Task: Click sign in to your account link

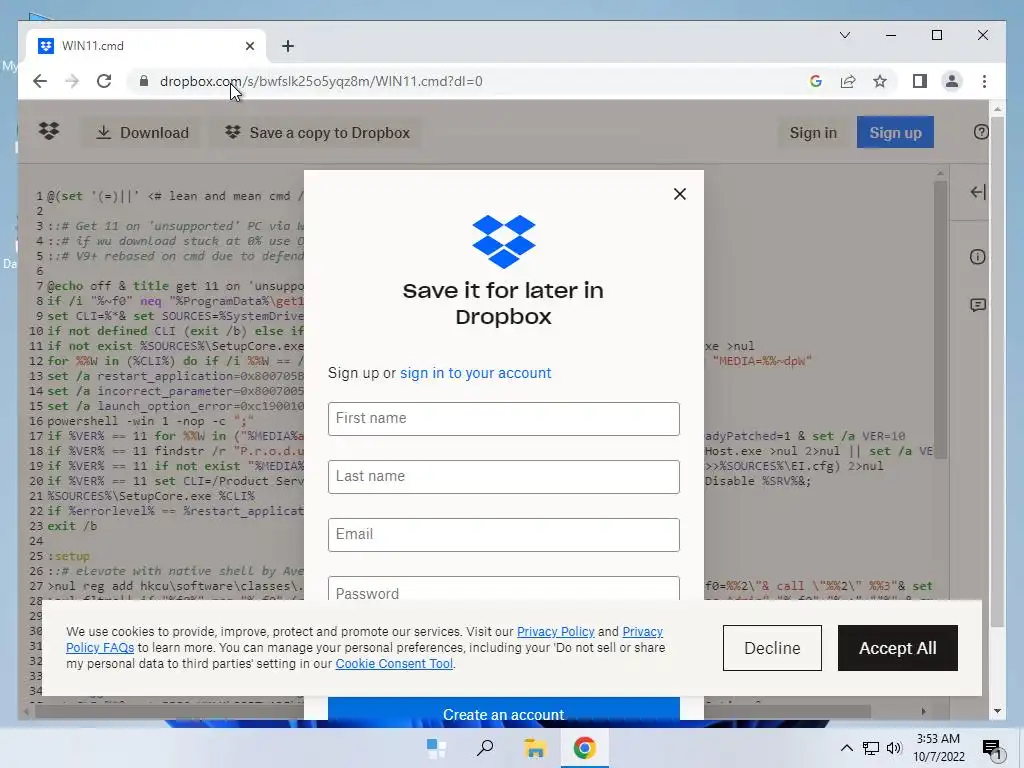Action: (475, 373)
